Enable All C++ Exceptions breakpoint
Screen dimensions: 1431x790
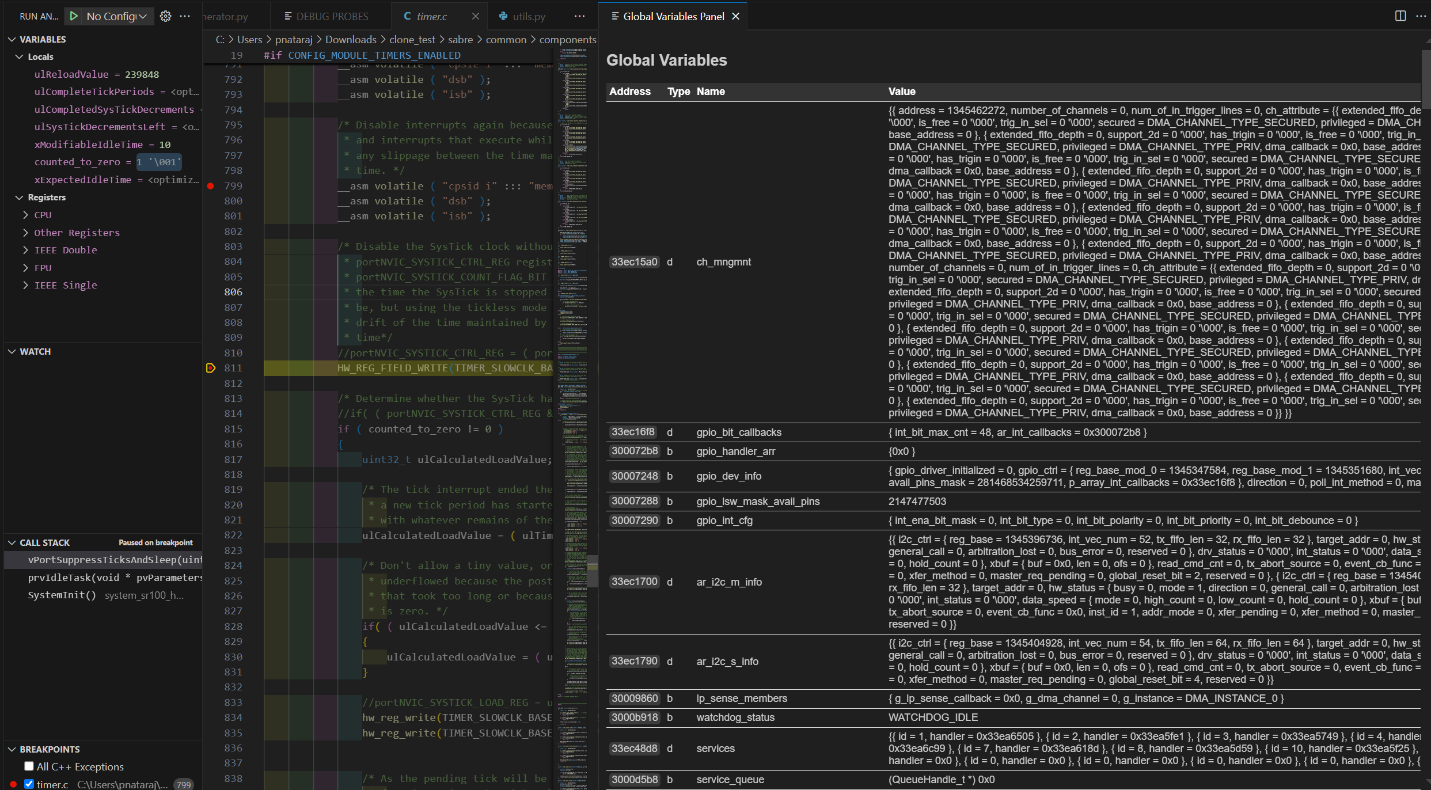tap(29, 767)
